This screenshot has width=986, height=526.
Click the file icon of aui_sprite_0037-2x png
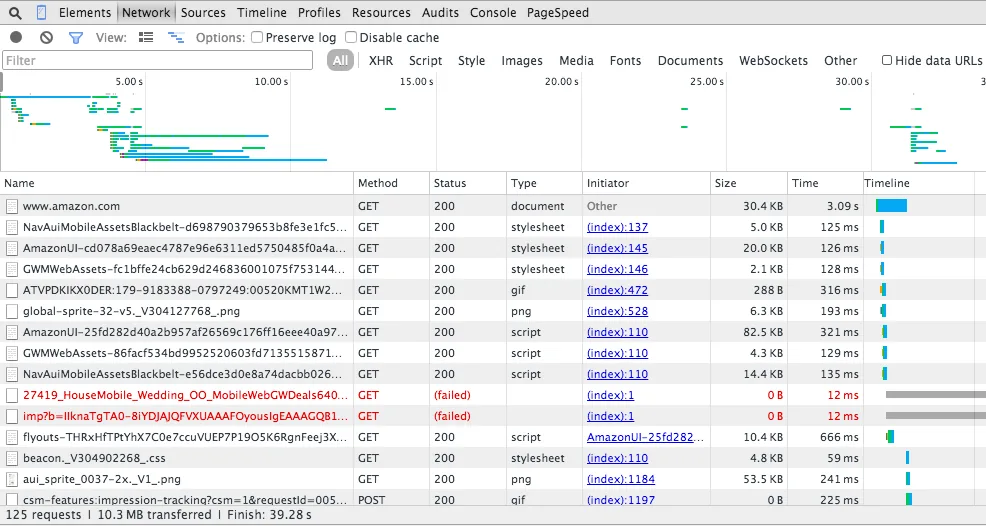tap(12, 479)
